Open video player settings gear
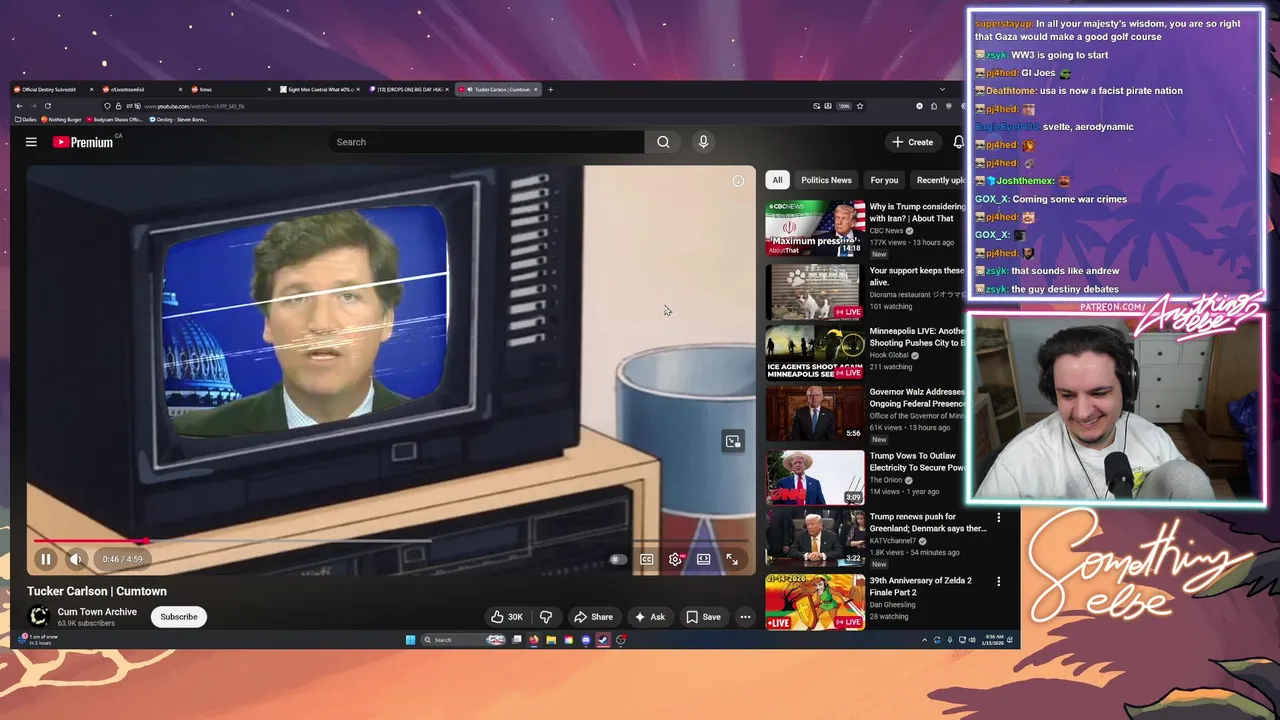1280x720 pixels. click(x=675, y=559)
